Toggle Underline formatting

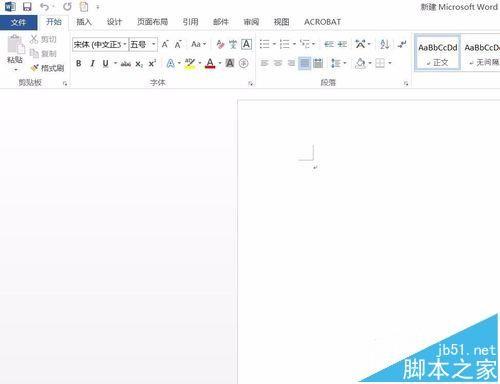pos(106,63)
